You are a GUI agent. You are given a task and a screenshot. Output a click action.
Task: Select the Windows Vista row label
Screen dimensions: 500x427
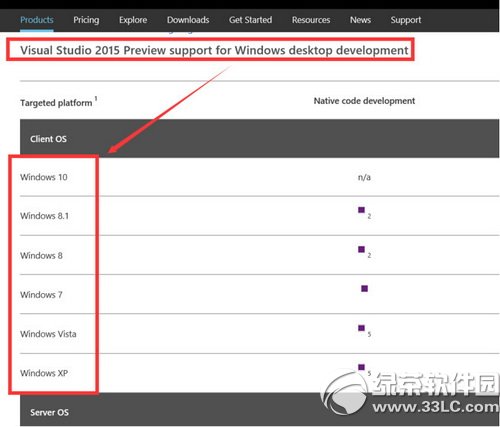point(48,334)
